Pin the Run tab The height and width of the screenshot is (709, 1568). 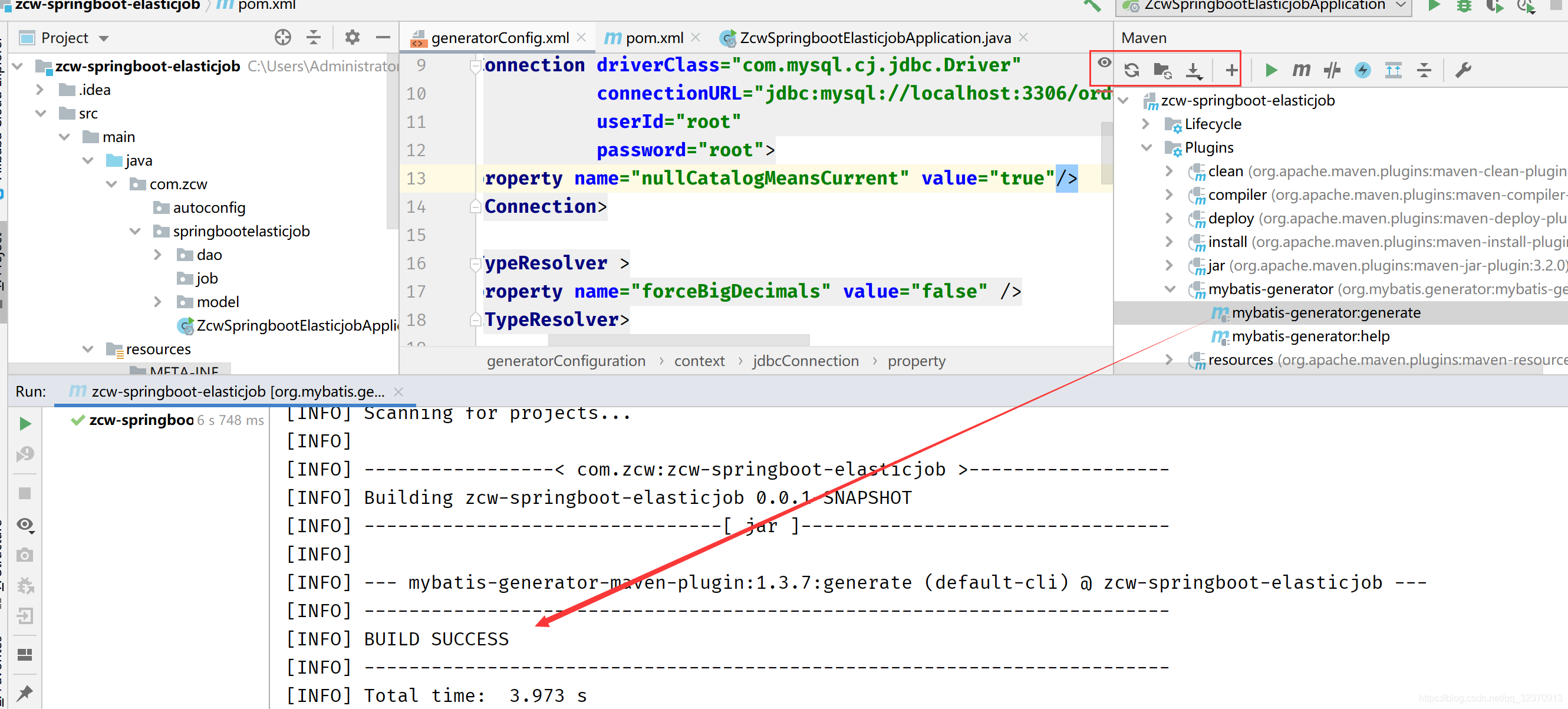[25, 692]
